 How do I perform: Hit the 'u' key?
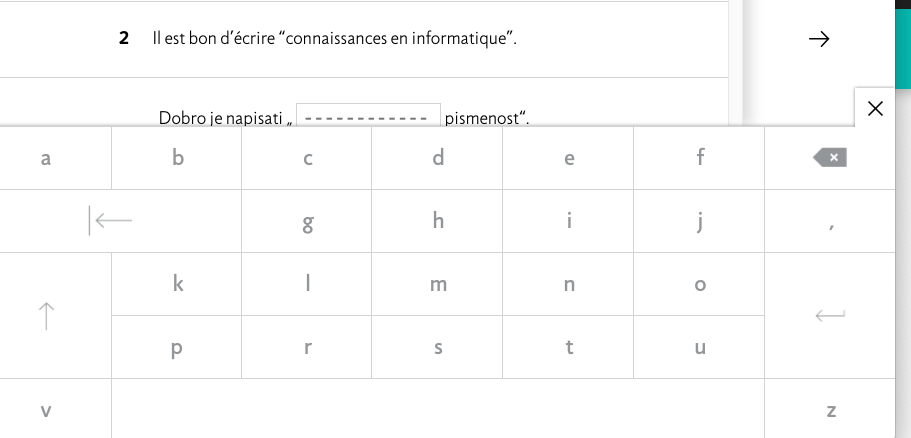point(699,348)
